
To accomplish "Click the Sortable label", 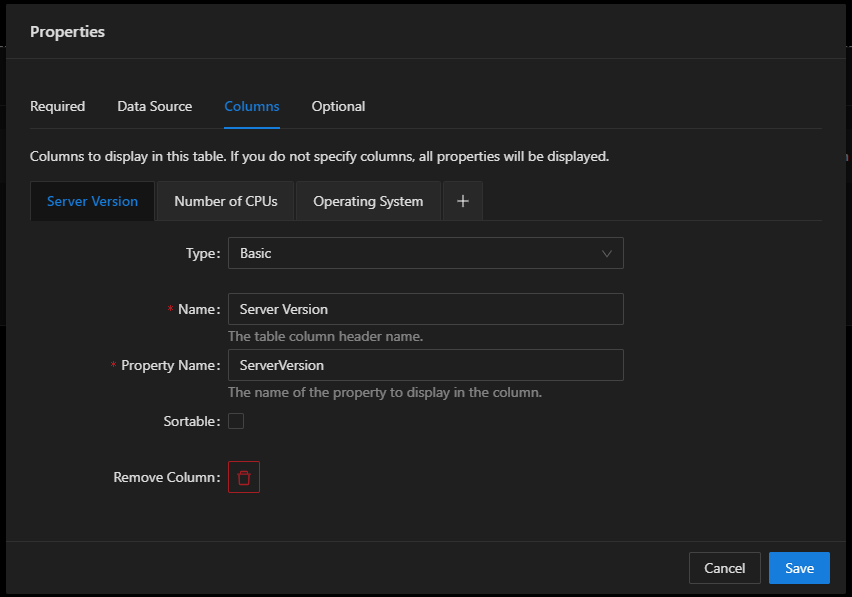I will 192,421.
